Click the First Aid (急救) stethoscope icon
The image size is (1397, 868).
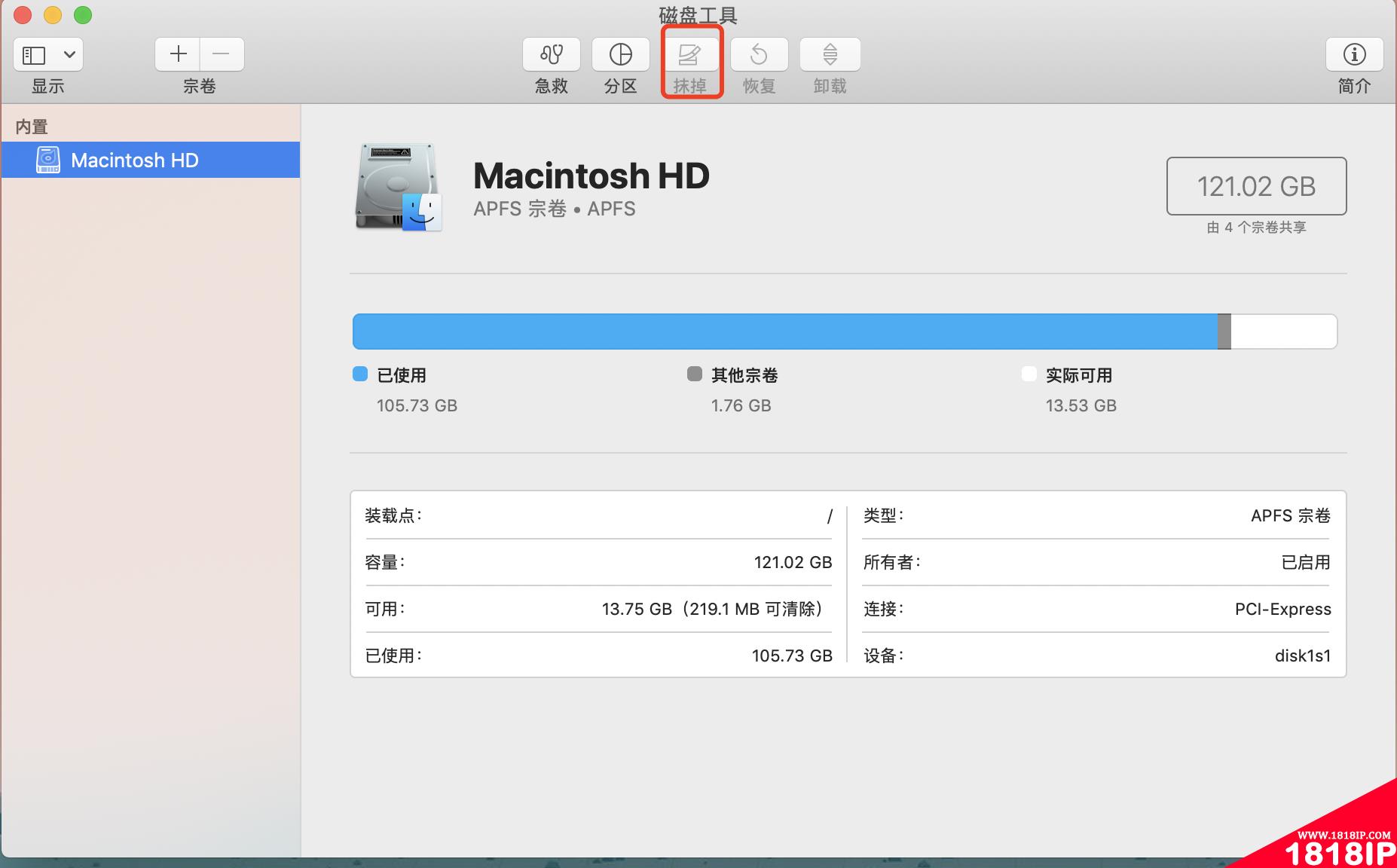click(x=552, y=54)
